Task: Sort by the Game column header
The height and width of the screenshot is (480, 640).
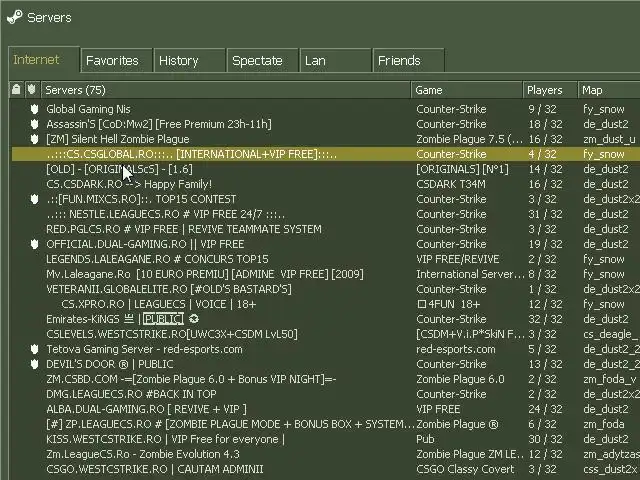Action: 467,90
